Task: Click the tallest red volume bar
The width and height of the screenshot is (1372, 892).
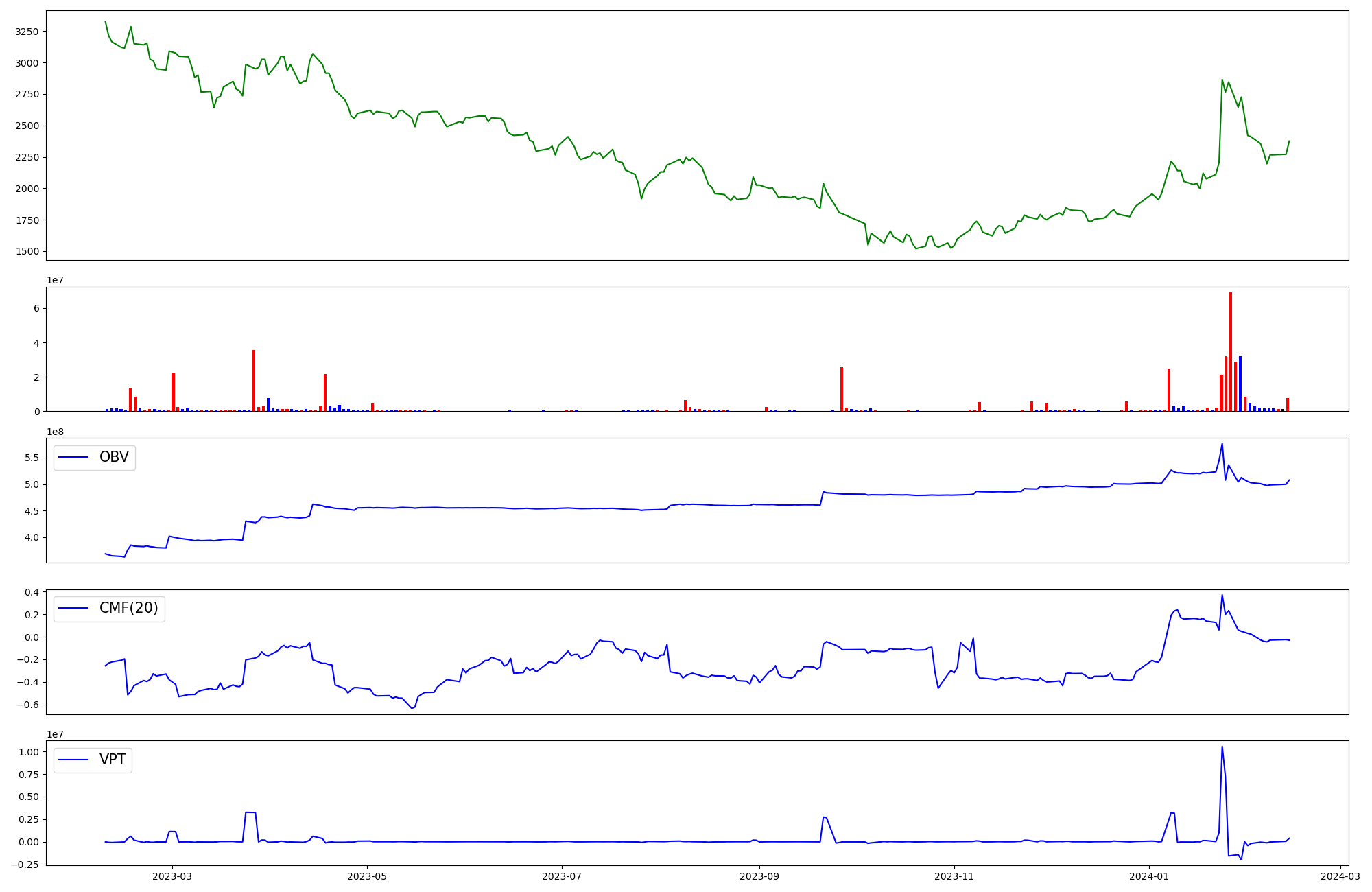Action: (1231, 351)
